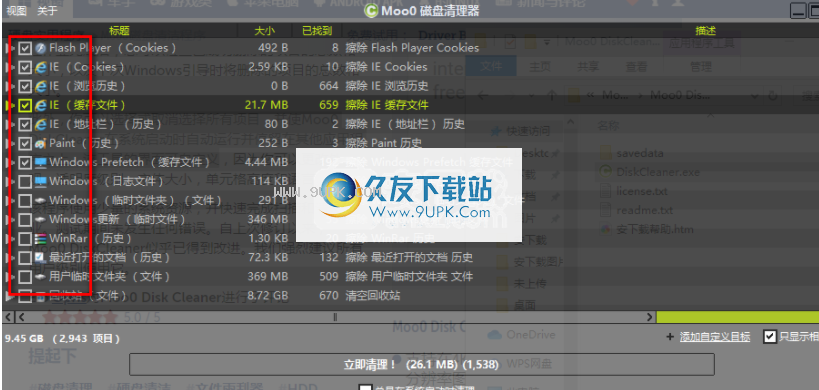Image resolution: width=819 pixels, height=390 pixels.
Task: Check Windows 日志文件 checkbox
Action: pos(25,182)
